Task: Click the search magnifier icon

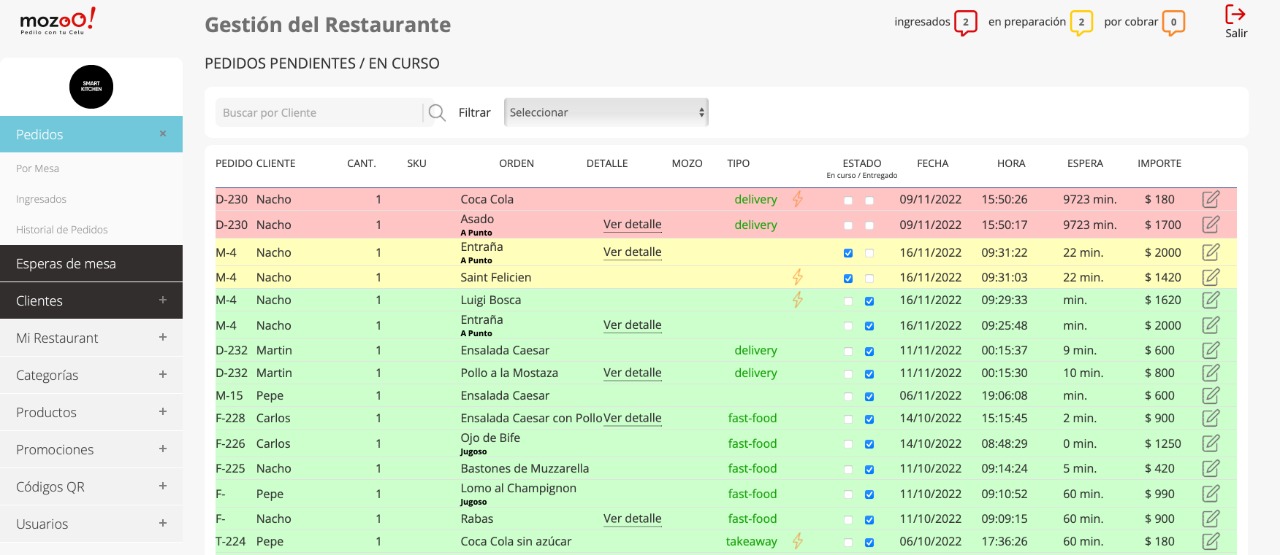Action: (437, 113)
